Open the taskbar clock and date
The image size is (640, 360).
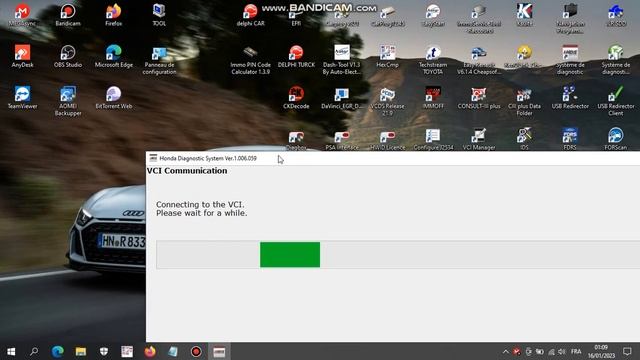tap(601, 351)
